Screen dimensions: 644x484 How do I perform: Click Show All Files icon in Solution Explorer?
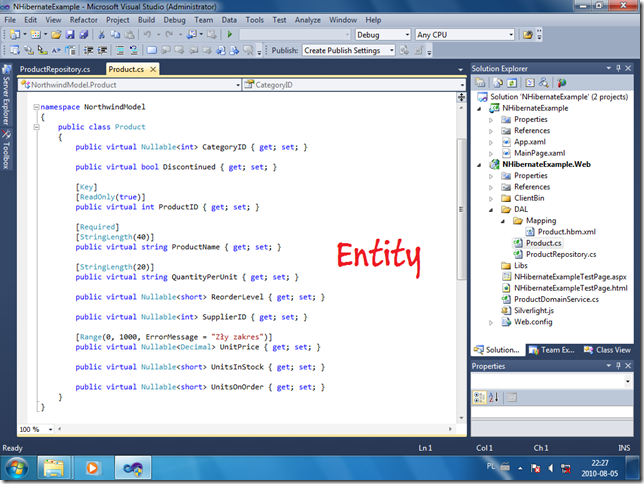coord(498,83)
